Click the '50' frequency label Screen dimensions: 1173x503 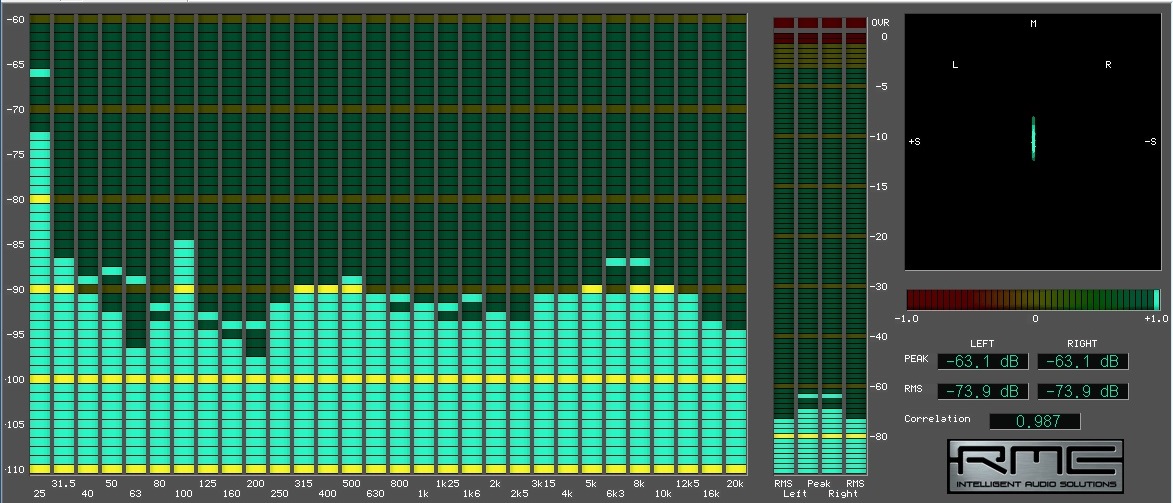coord(111,484)
